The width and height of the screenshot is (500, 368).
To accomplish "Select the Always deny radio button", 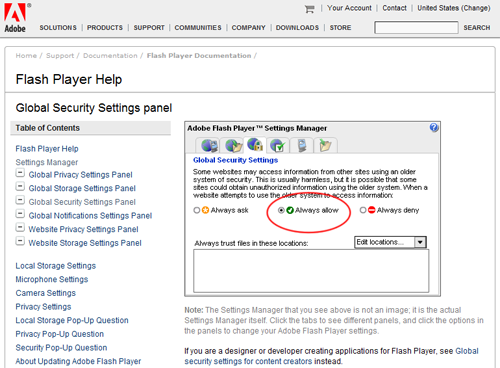I will (x=363, y=210).
